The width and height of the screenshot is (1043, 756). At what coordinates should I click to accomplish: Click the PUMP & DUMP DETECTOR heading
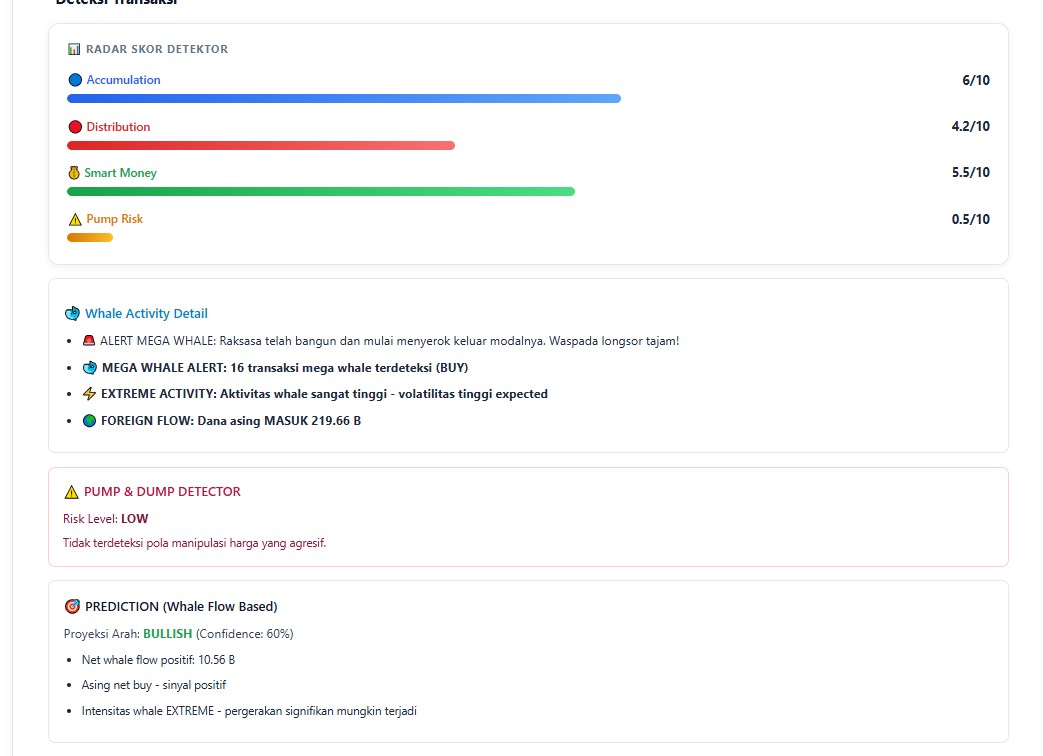(162, 492)
